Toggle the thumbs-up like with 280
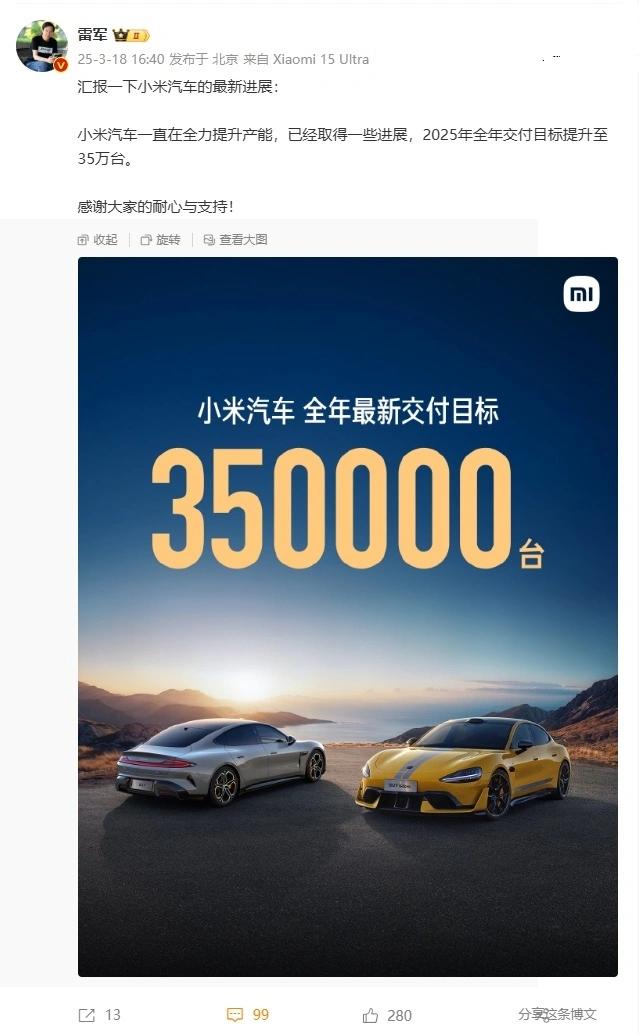Screen dimensions: 639x1035 387,1015
